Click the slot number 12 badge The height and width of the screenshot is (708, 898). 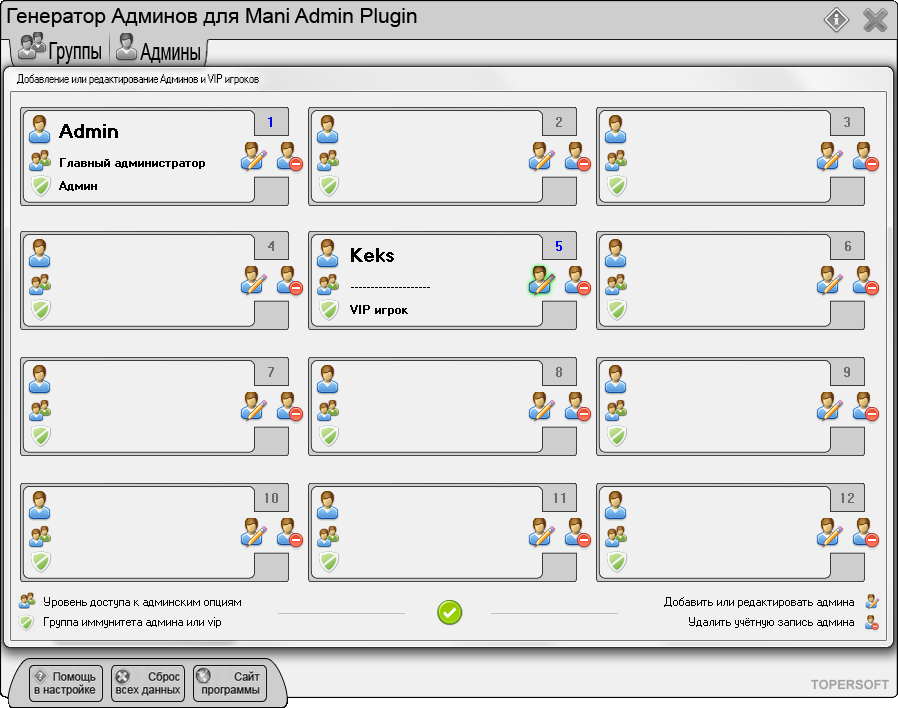coord(847,498)
